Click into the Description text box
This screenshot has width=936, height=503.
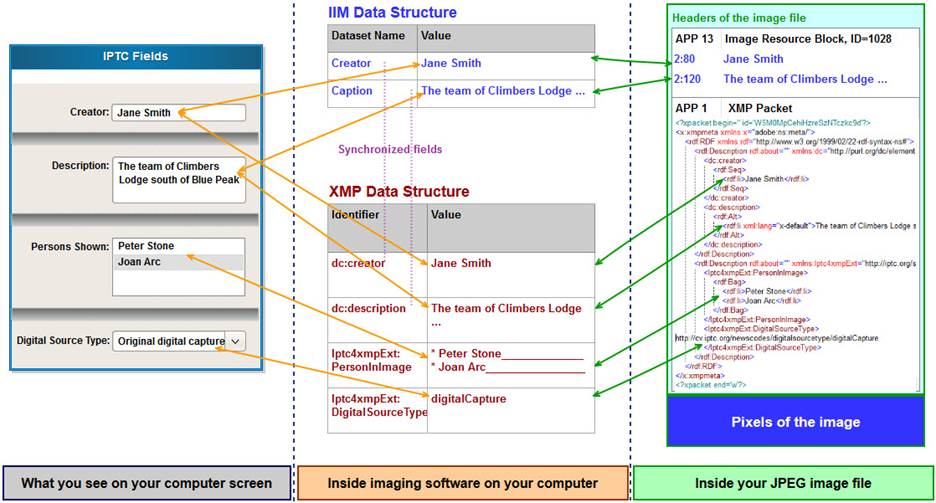click(178, 178)
